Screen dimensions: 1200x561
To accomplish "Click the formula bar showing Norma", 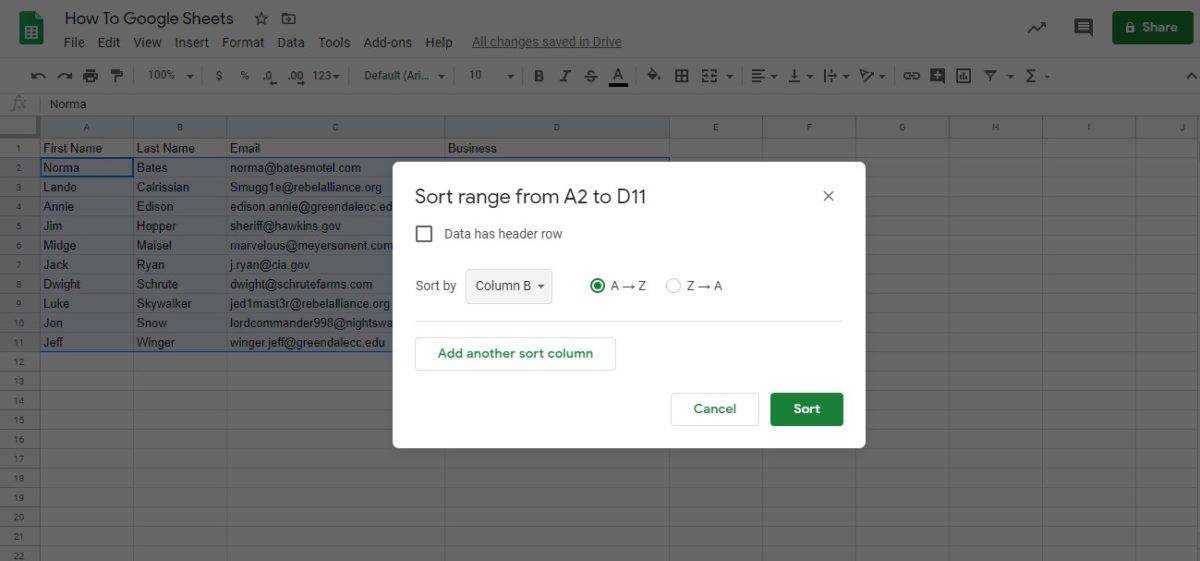I will [618, 104].
